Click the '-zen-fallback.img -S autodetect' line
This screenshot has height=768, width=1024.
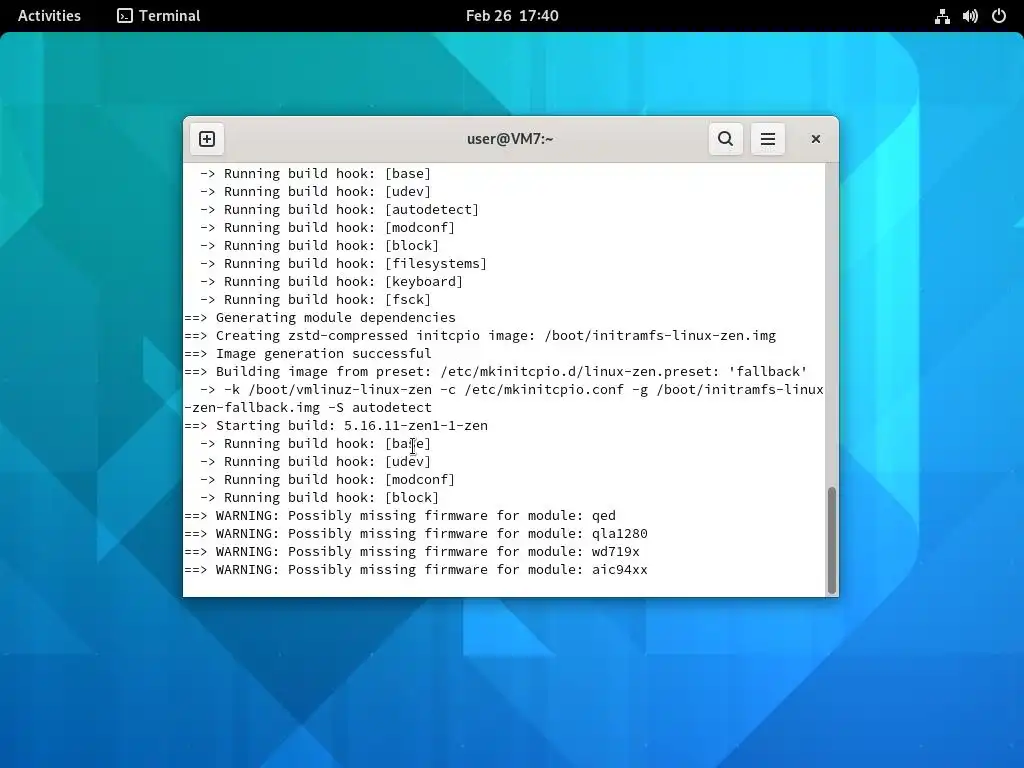point(308,408)
